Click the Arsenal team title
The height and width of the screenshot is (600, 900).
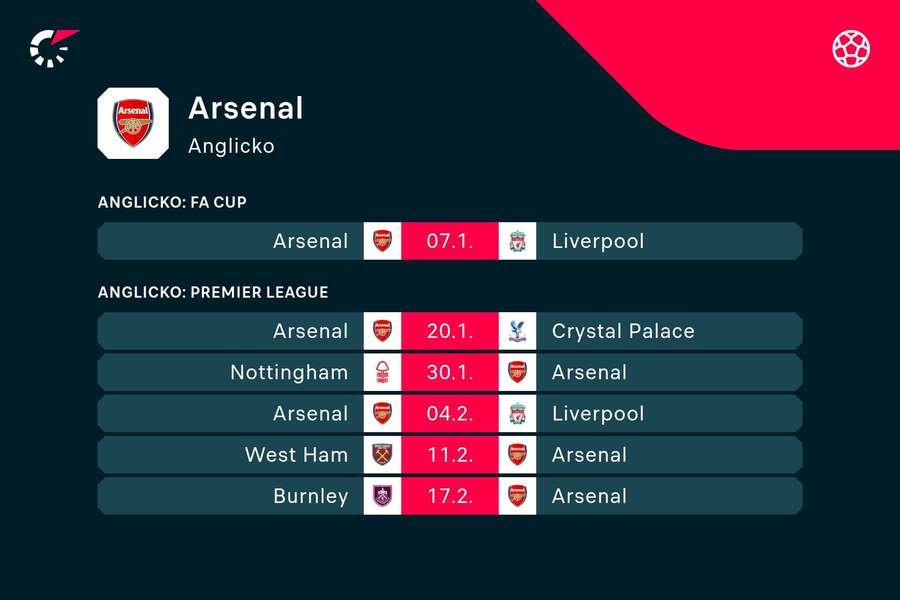246,108
